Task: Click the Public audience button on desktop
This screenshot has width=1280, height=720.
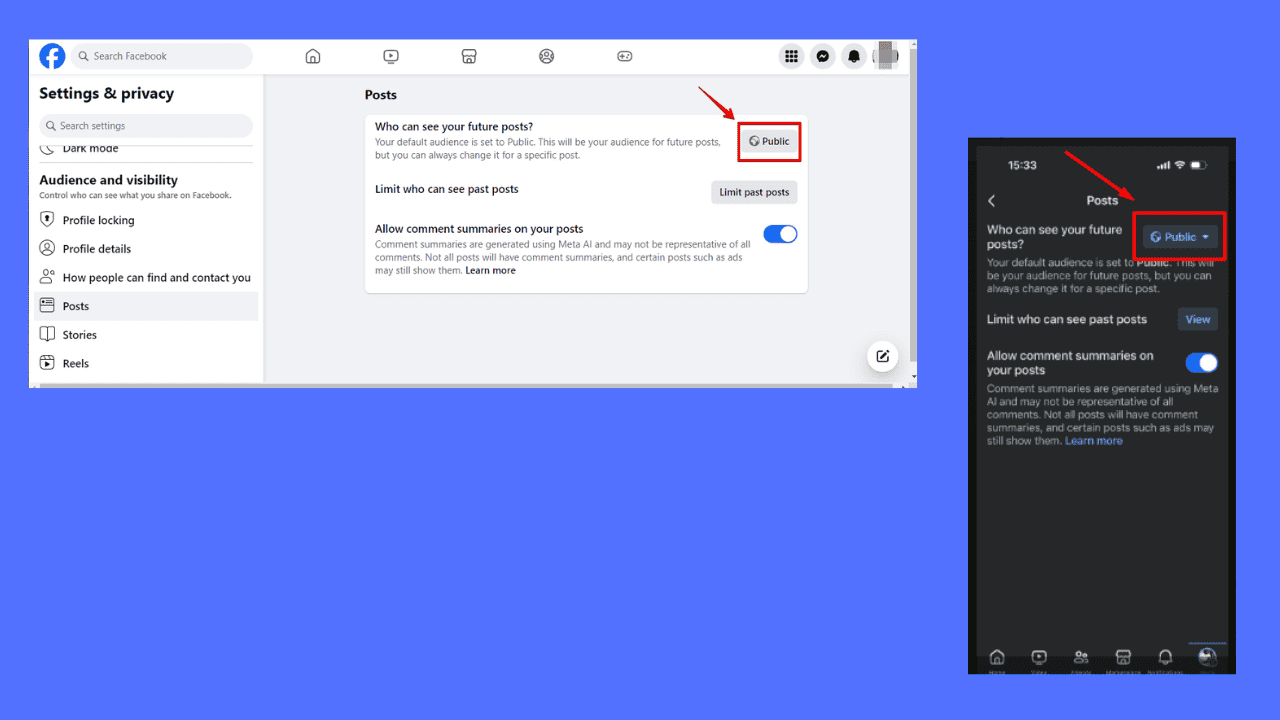Action: pos(770,141)
